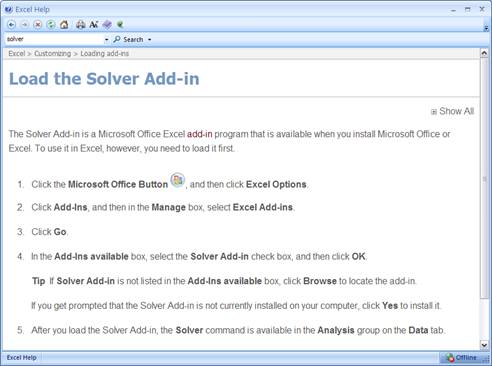The height and width of the screenshot is (366, 492).
Task: Expand all sections with Show All
Action: tap(452, 111)
